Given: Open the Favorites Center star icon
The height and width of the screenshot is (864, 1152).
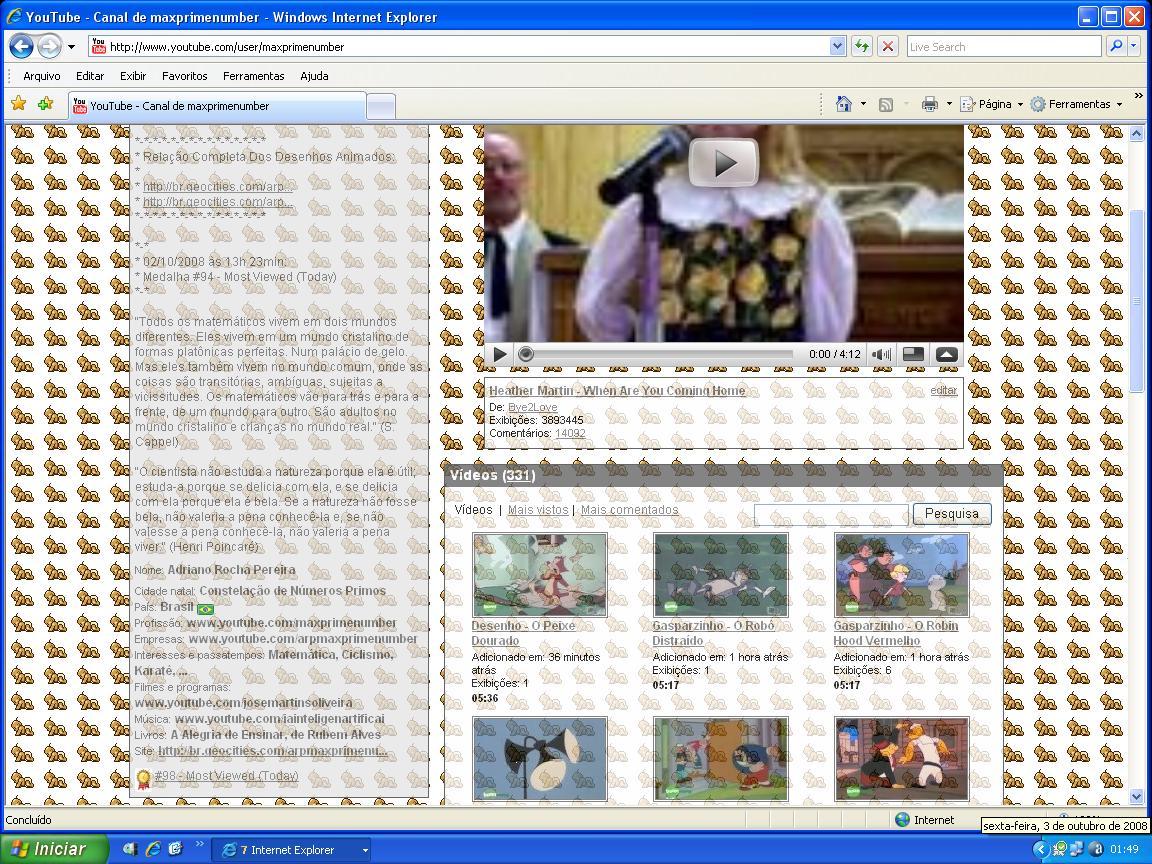Looking at the screenshot, I should pyautogui.click(x=19, y=104).
